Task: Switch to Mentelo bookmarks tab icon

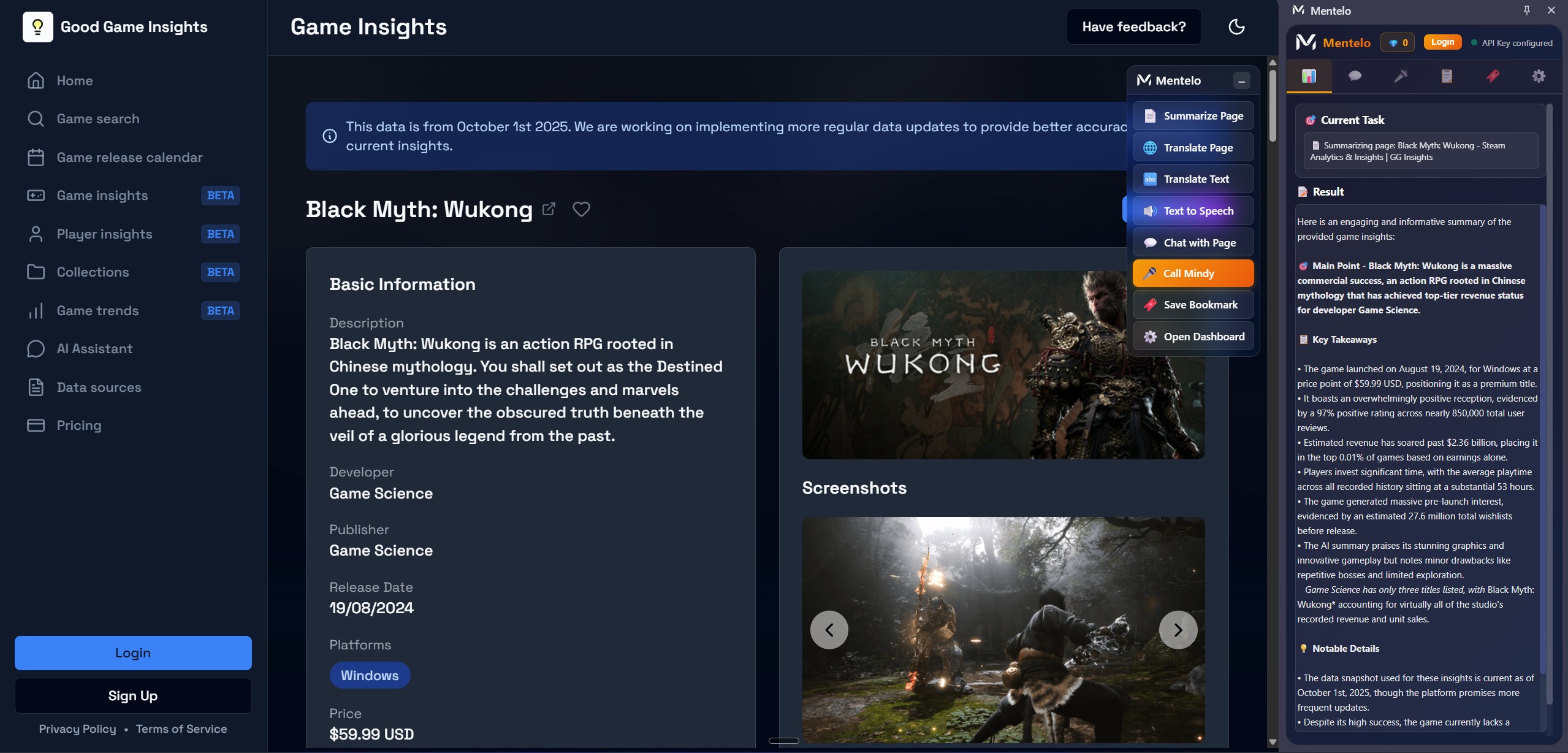Action: 1493,76
